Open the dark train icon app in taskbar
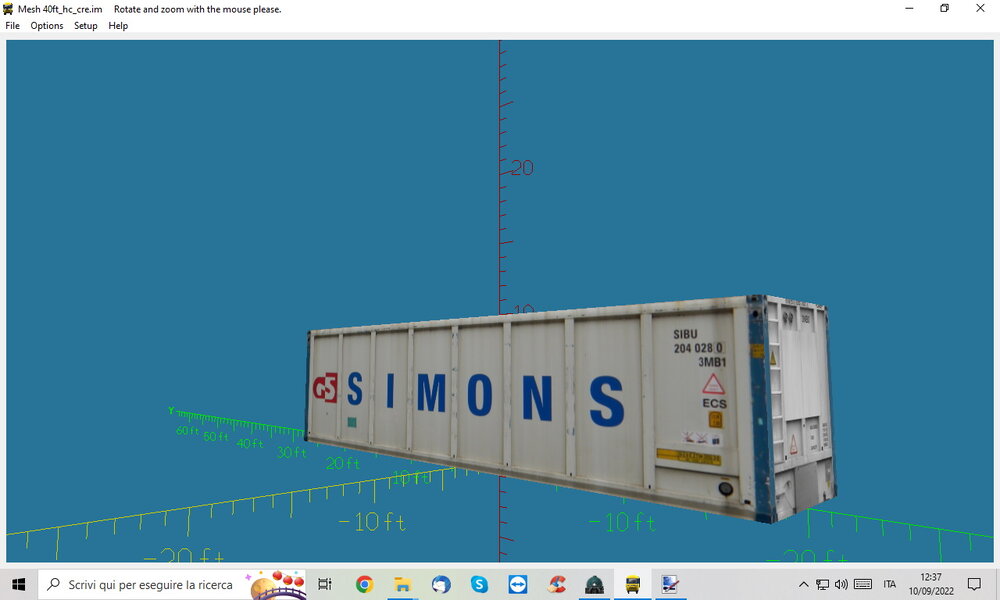1000x600 pixels. (x=594, y=584)
